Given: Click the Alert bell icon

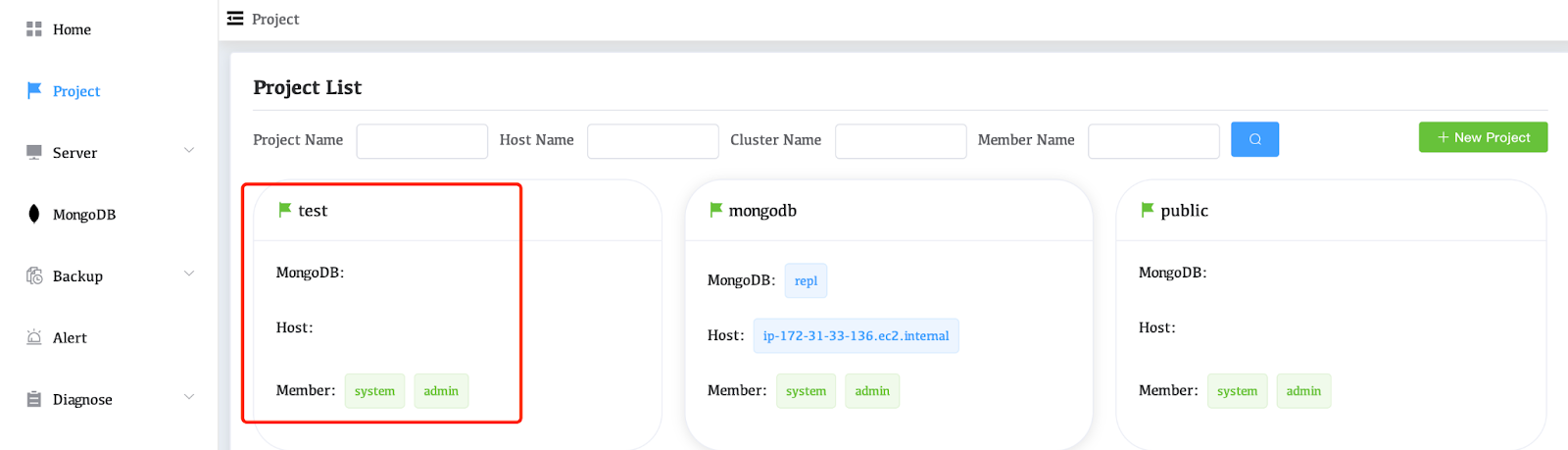Looking at the screenshot, I should click(x=34, y=337).
